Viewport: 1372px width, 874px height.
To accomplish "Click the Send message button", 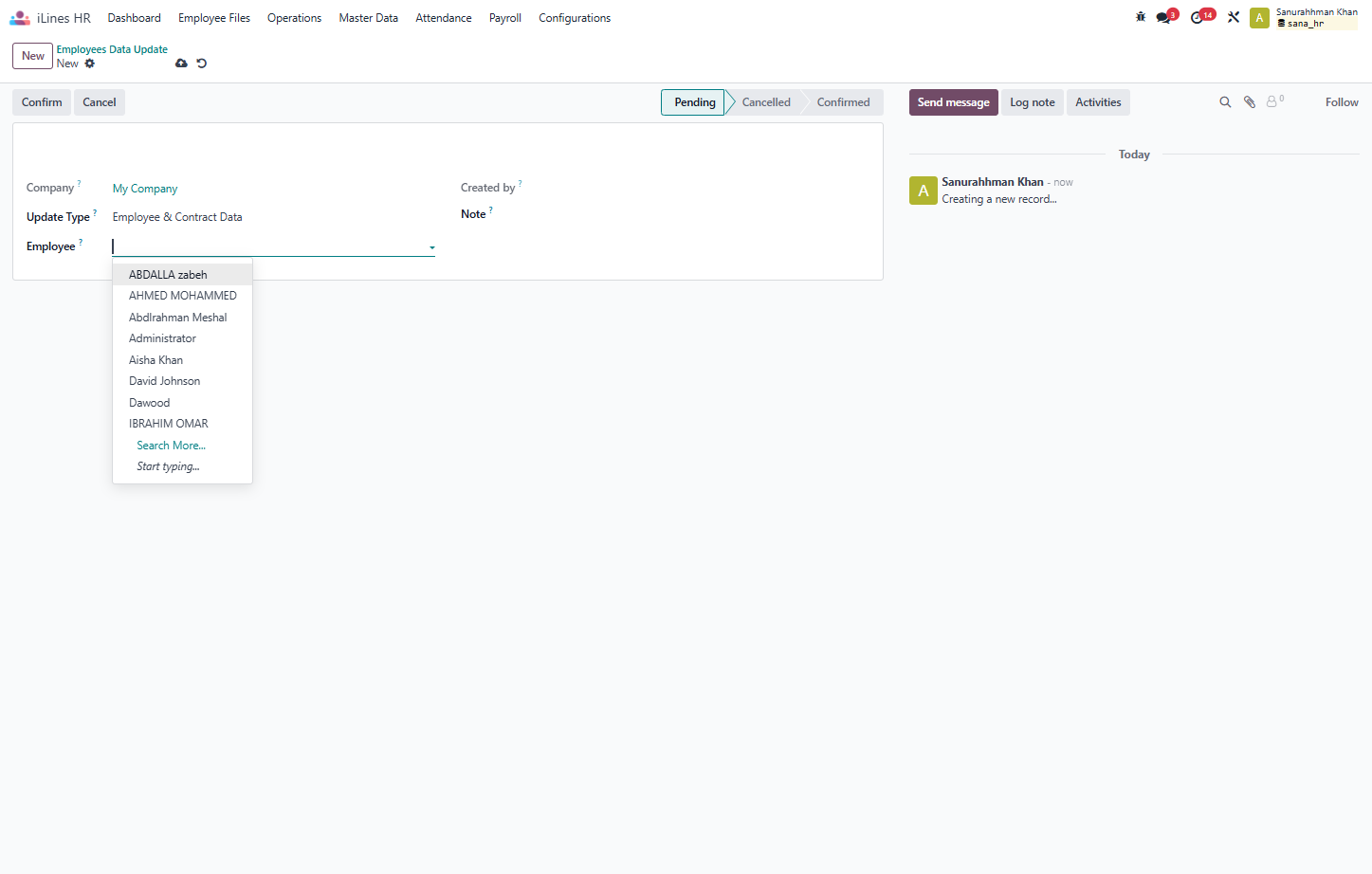I will click(954, 102).
